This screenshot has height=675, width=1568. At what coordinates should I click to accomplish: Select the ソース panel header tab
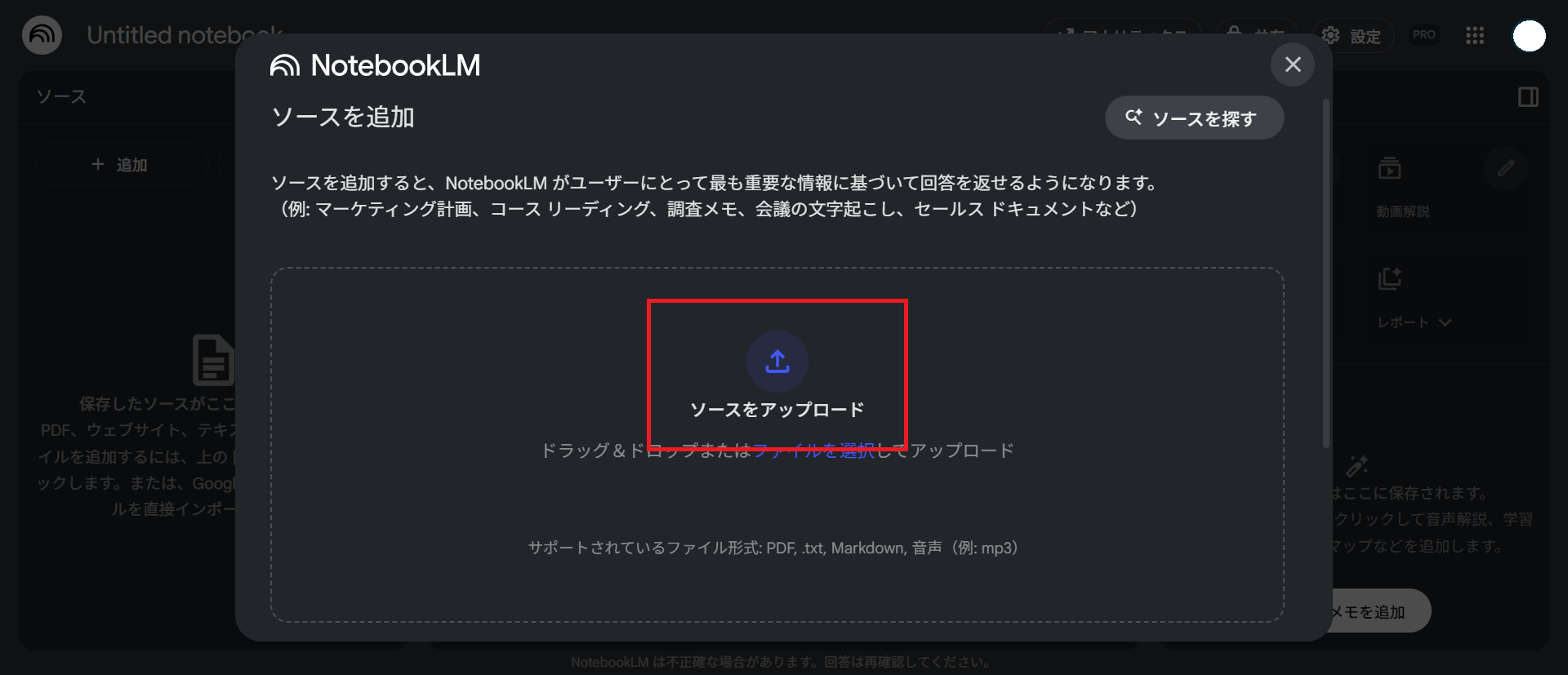point(61,96)
